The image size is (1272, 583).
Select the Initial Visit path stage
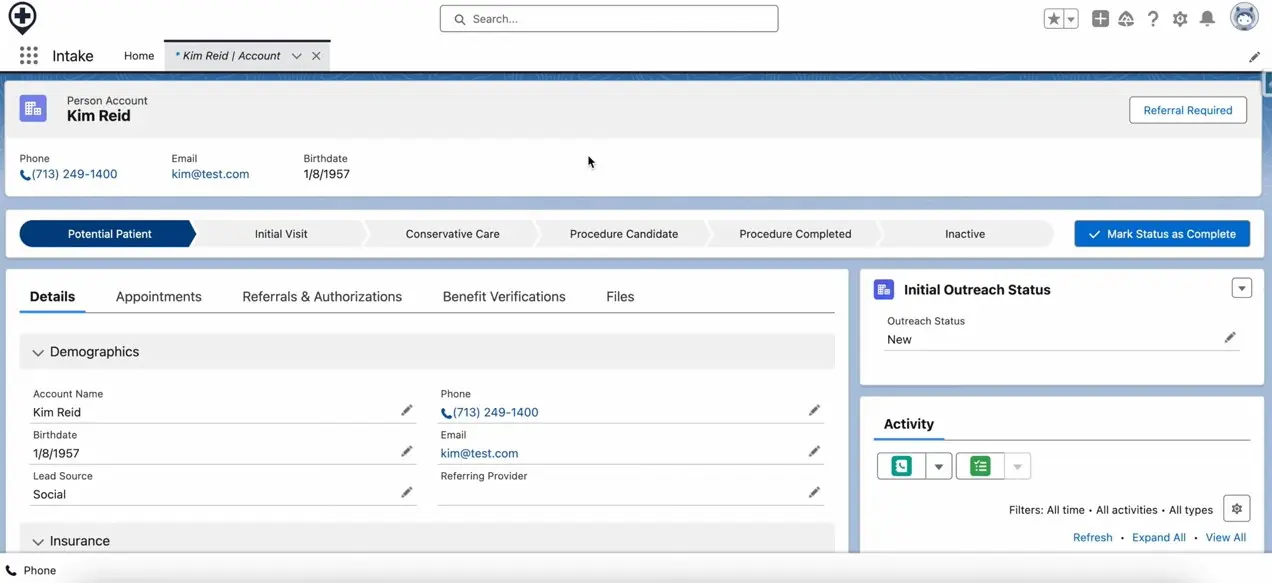tap(281, 234)
